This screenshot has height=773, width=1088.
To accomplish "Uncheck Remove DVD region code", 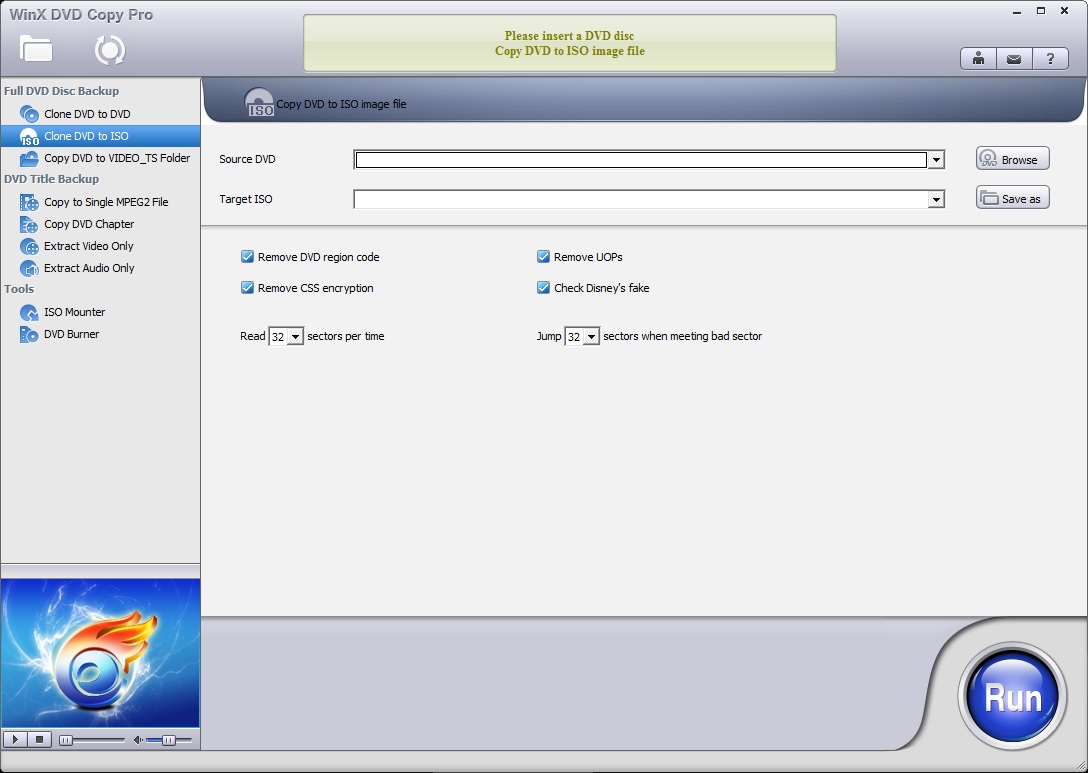I will [247, 257].
